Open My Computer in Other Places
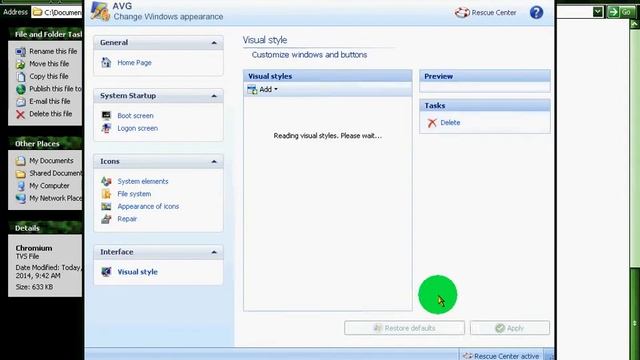This screenshot has width=640, height=360. 49,186
